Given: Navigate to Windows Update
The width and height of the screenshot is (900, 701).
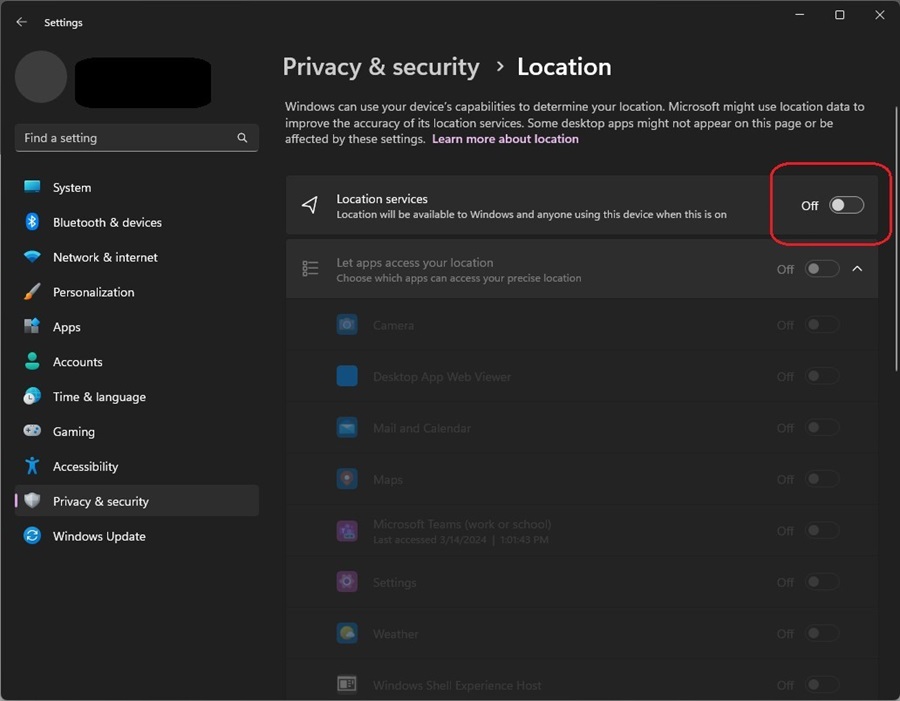Looking at the screenshot, I should click(98, 536).
